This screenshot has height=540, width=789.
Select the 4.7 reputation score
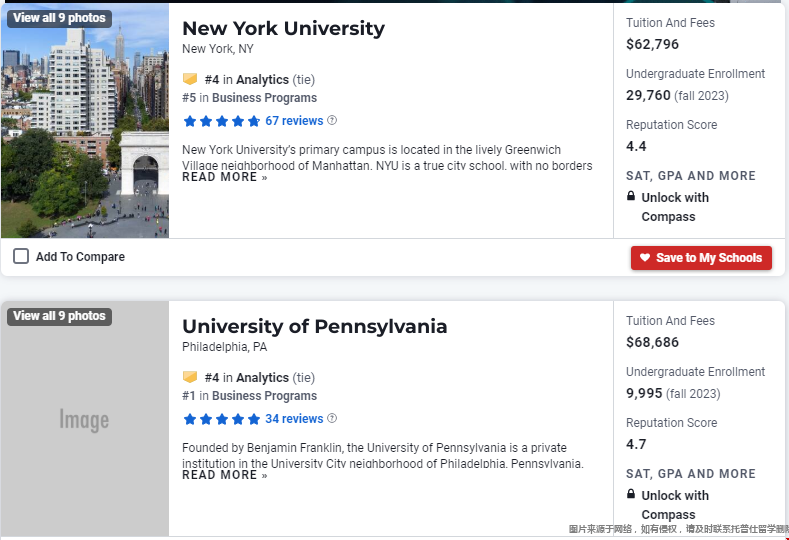coord(636,444)
